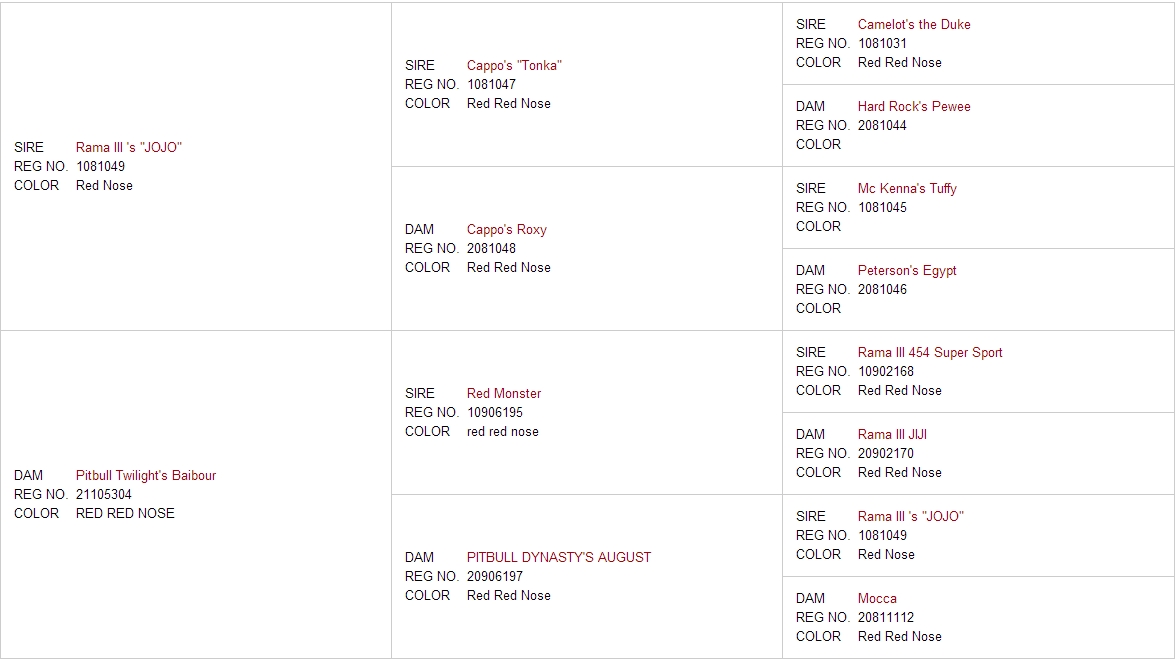Click registration number 21105304
Viewport: 1176px width, 660px height.
coord(104,495)
